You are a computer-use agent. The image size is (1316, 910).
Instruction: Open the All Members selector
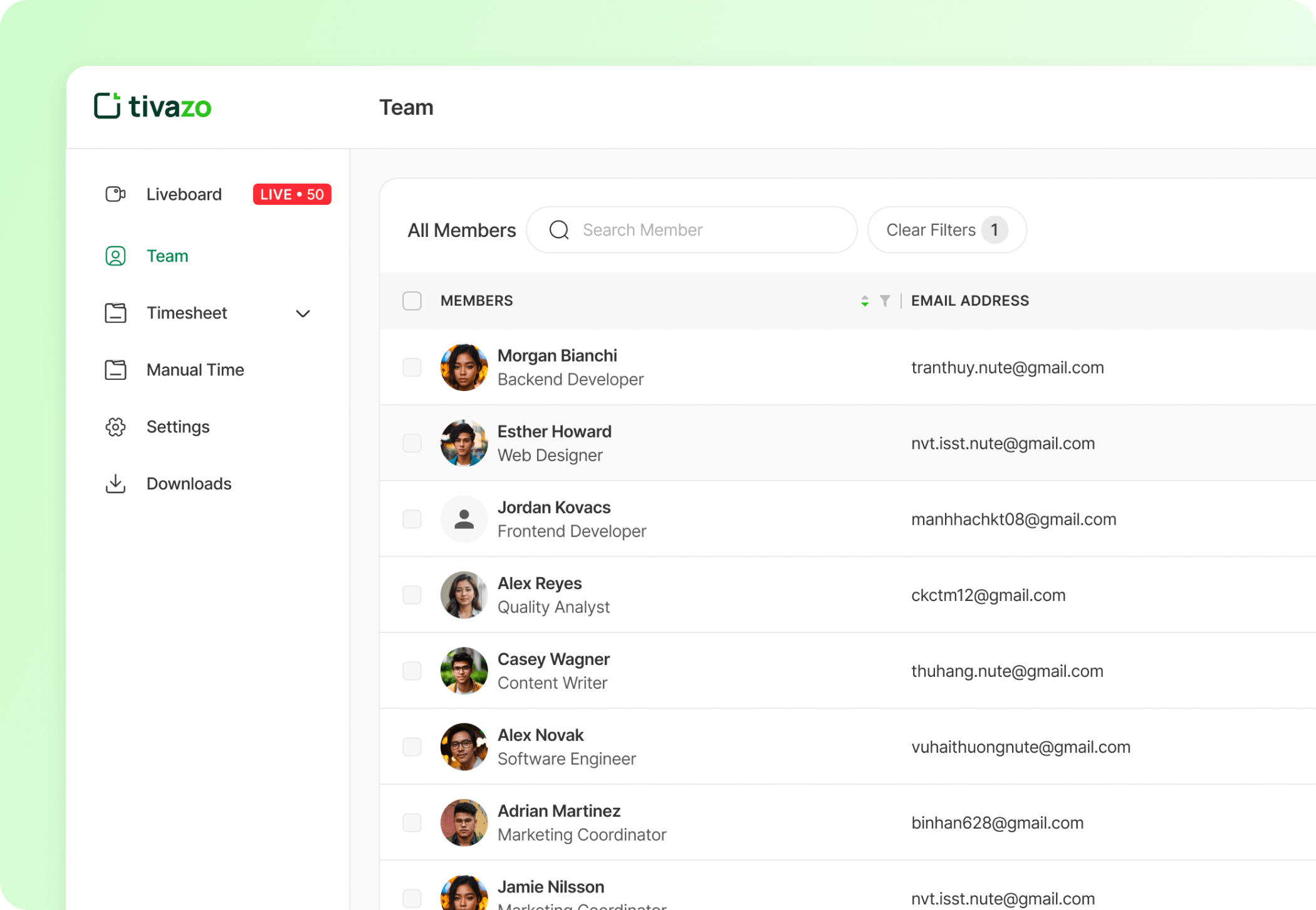461,229
